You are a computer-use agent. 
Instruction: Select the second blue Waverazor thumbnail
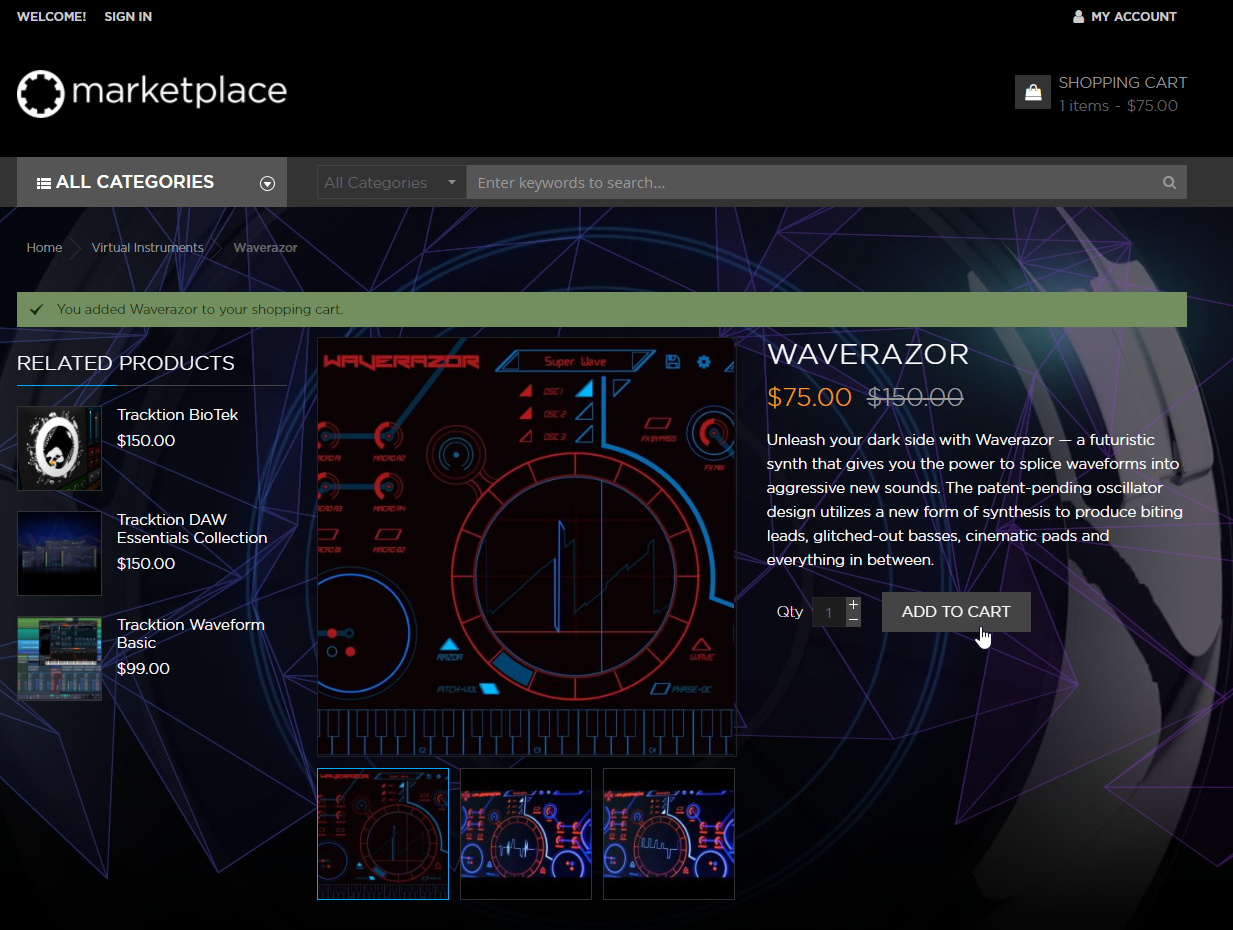[x=526, y=834]
